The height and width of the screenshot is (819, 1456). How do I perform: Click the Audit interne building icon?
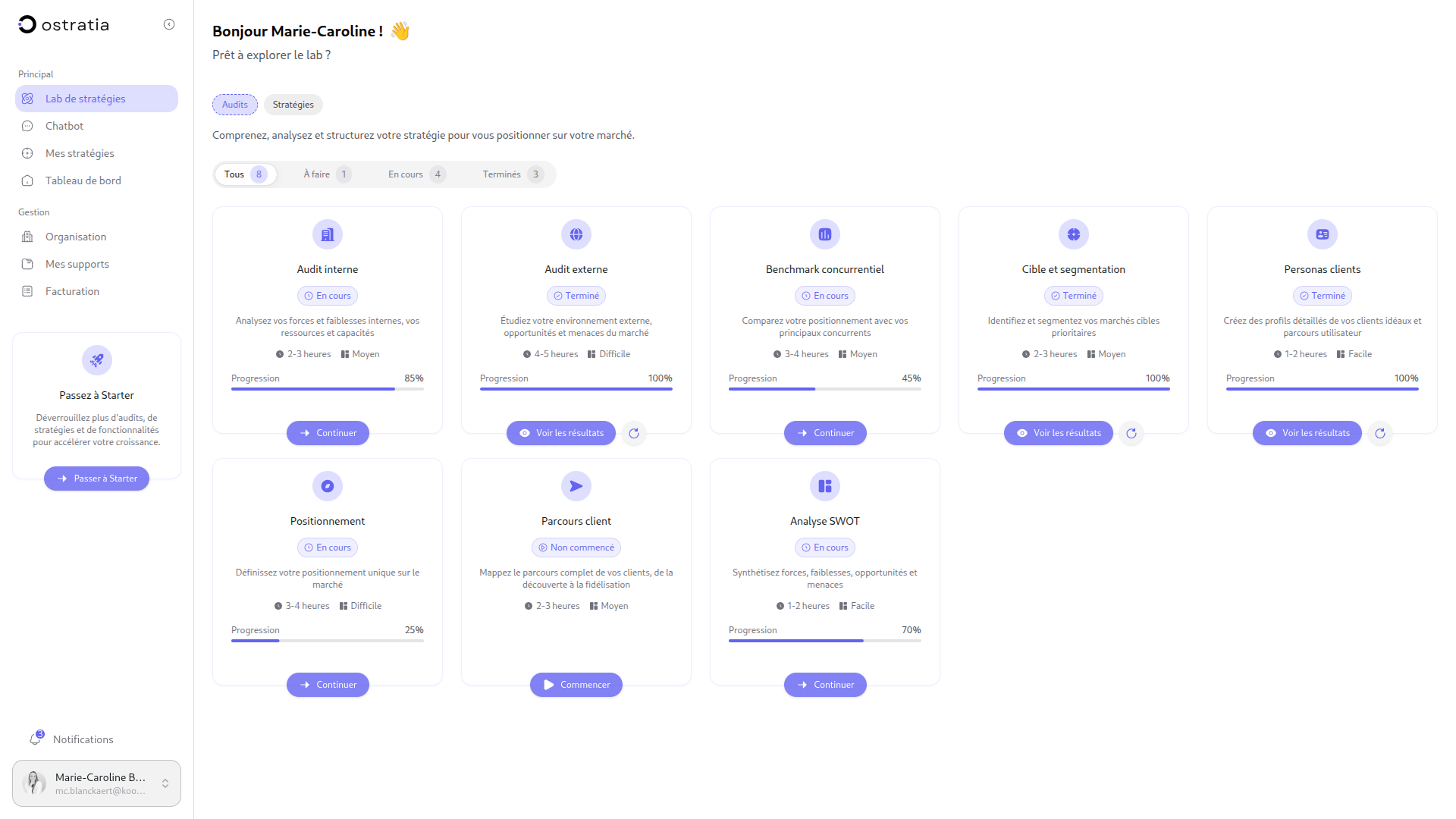[x=328, y=234]
